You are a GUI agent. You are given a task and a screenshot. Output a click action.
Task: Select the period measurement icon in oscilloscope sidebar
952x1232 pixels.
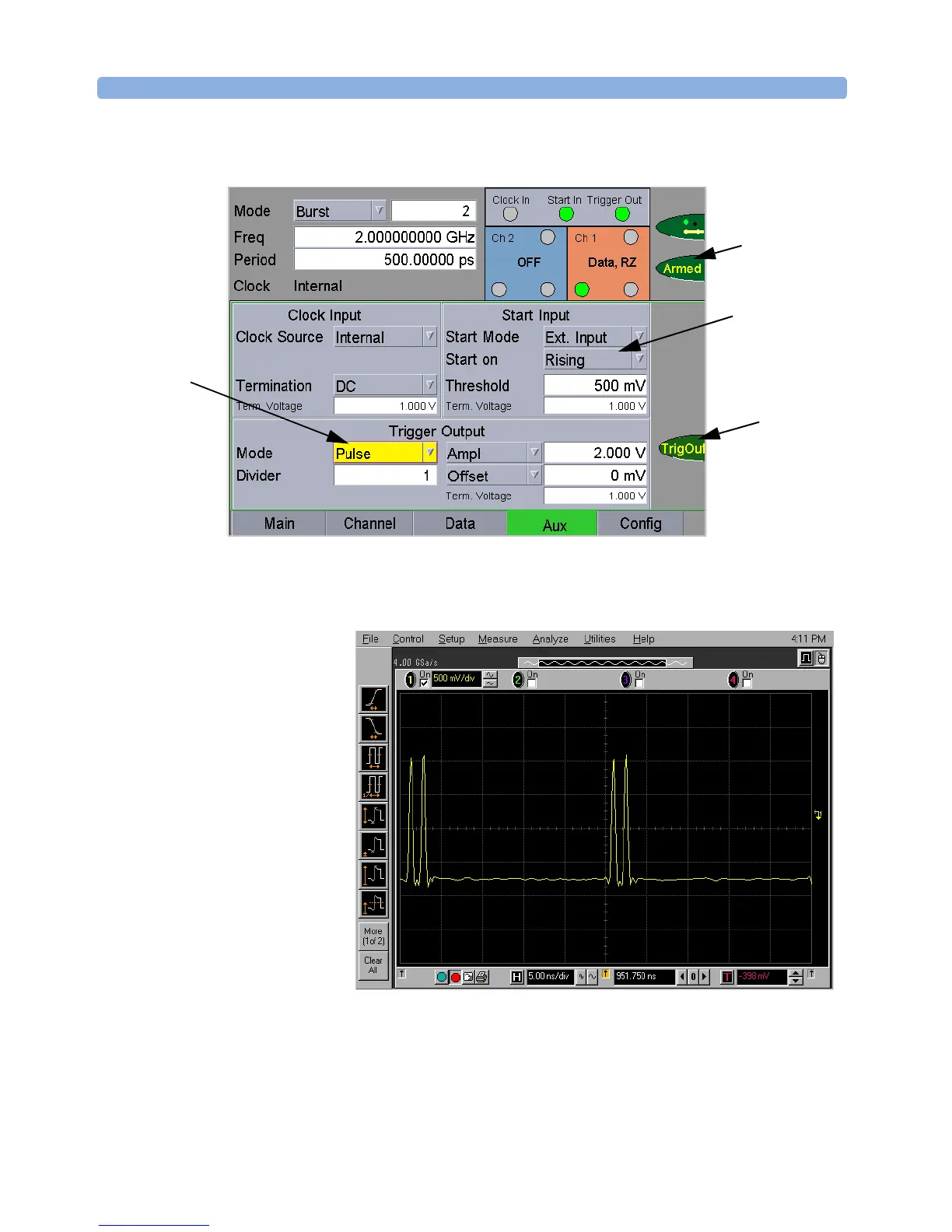click(x=373, y=758)
